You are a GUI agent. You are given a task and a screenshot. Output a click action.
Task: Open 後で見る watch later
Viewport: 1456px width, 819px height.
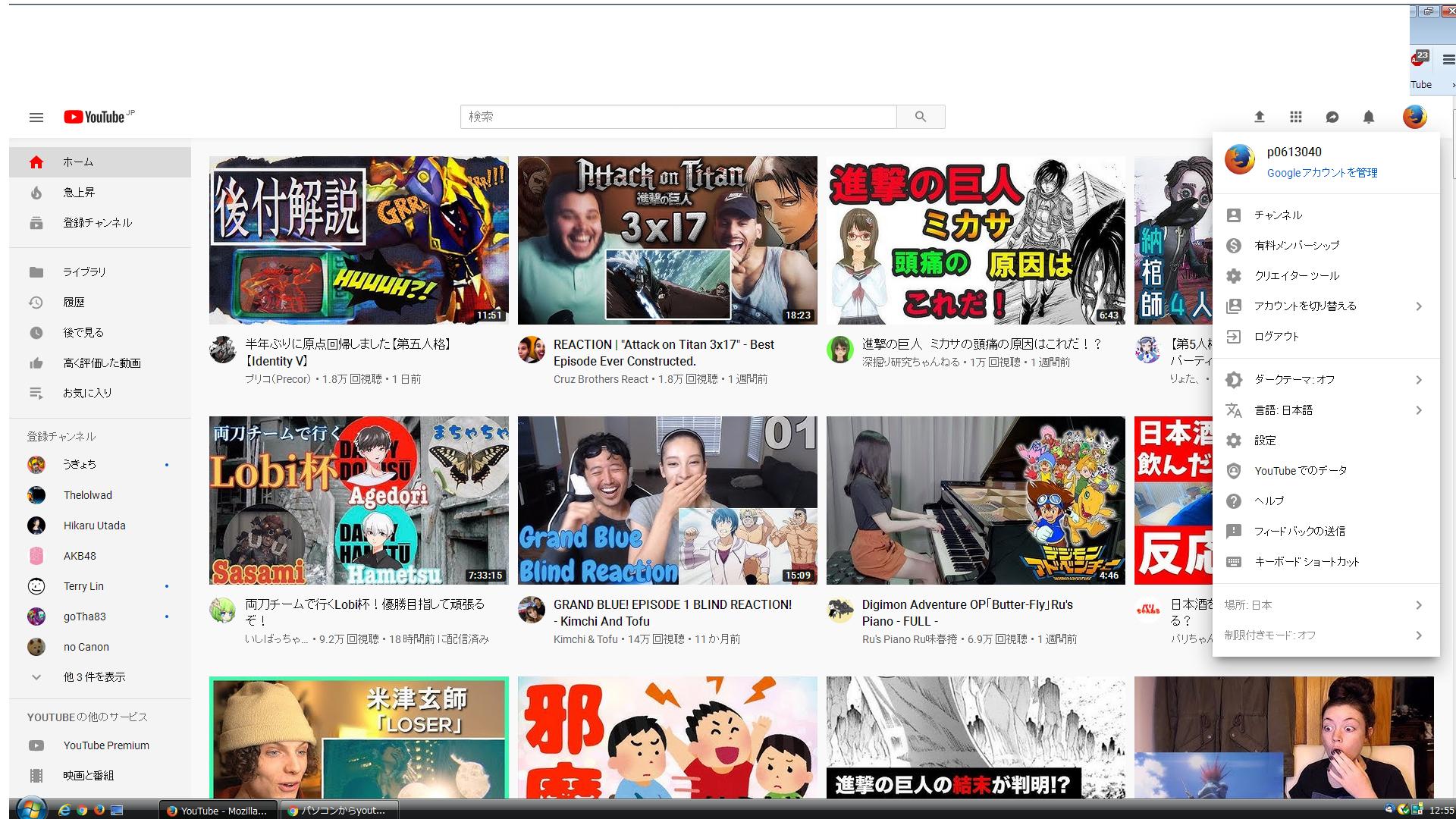coord(100,333)
